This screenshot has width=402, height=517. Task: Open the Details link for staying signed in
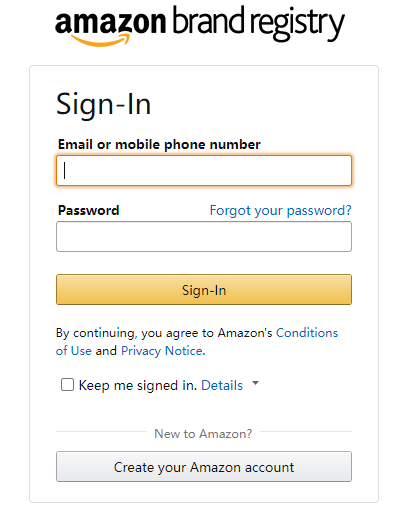coord(222,385)
